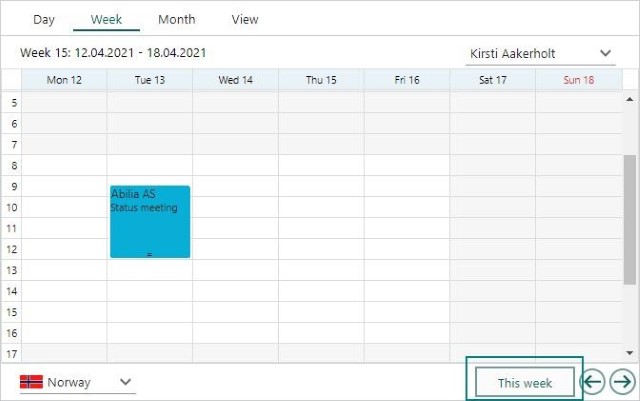Select the Mon 12 column header
Viewport: 640px width, 401px height.
[64, 80]
